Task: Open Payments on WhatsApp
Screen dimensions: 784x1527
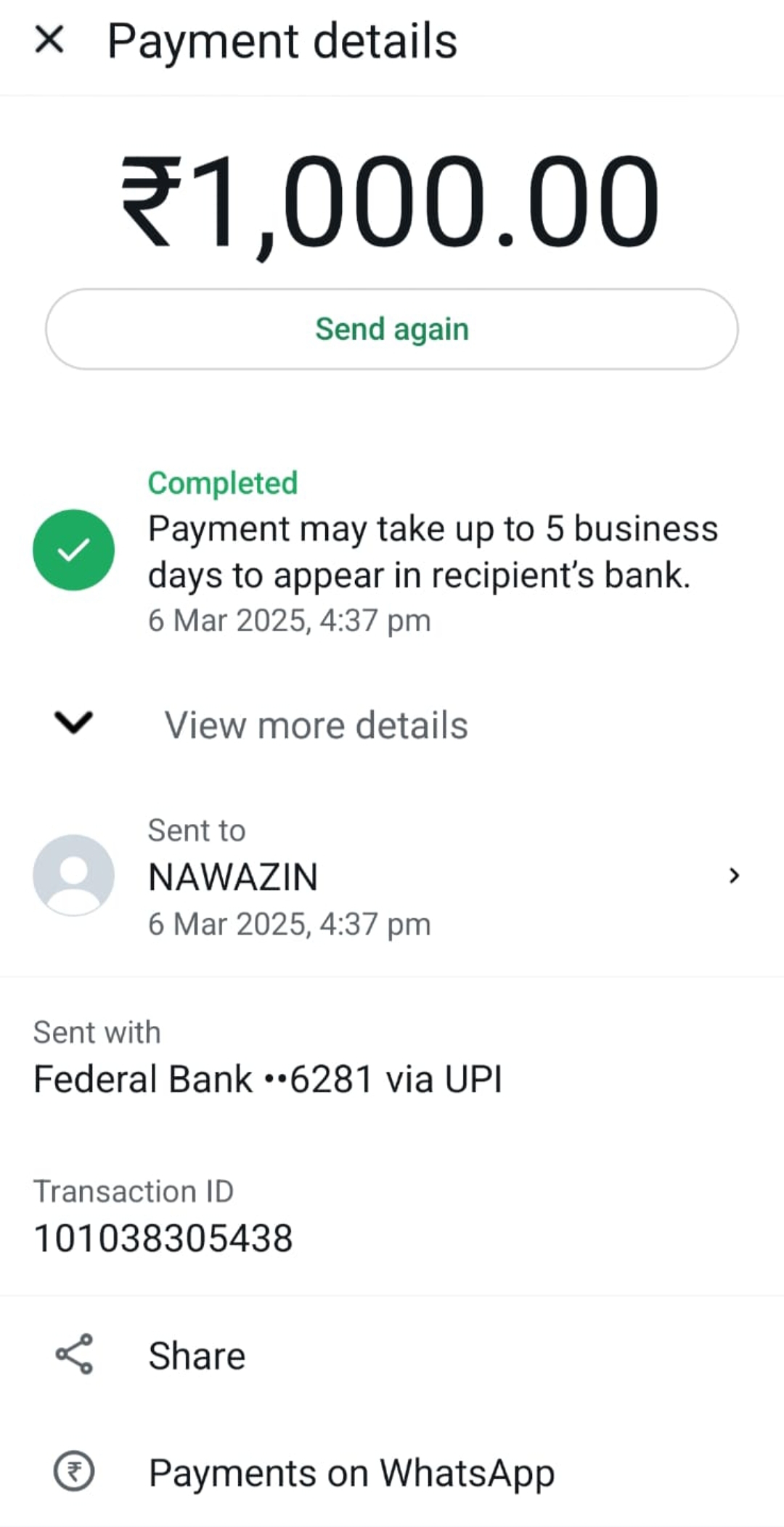Action: pos(351,1473)
